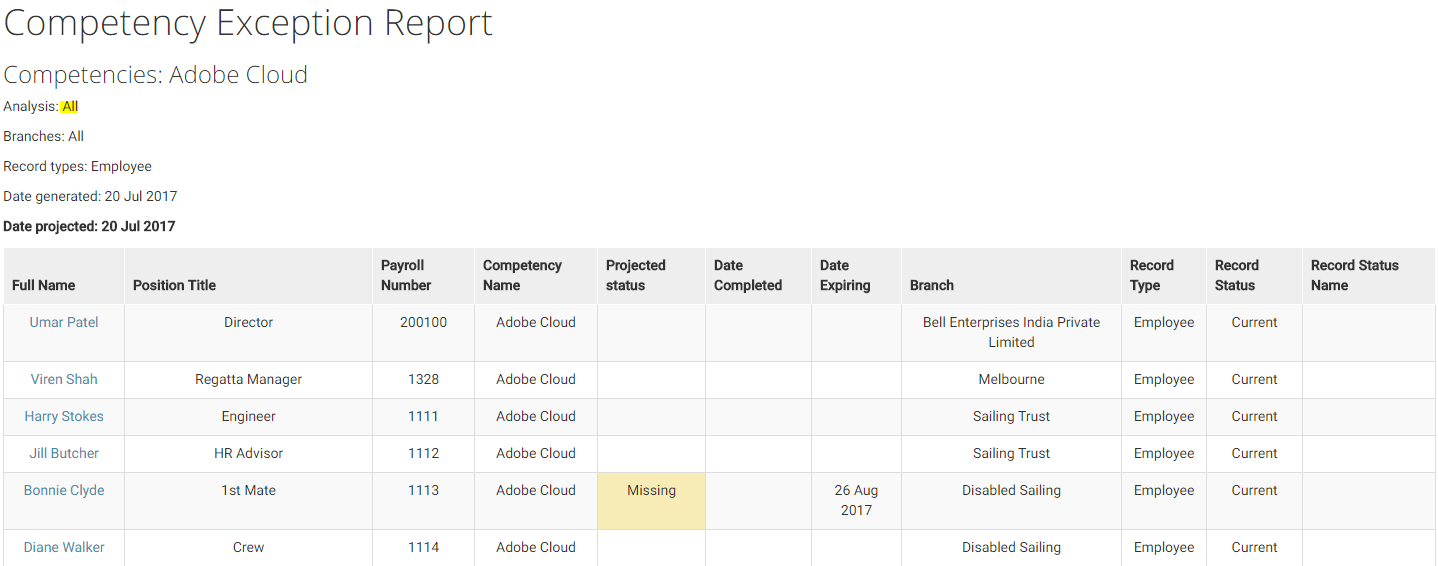Viewport: 1438px width, 566px height.
Task: Click the 26 Aug 2017 expiry date
Action: pyautogui.click(x=856, y=500)
